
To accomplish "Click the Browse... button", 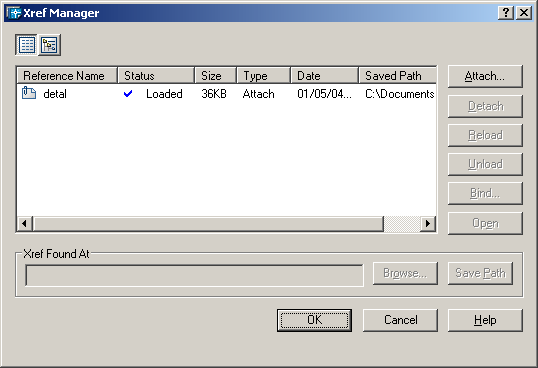I will point(405,273).
